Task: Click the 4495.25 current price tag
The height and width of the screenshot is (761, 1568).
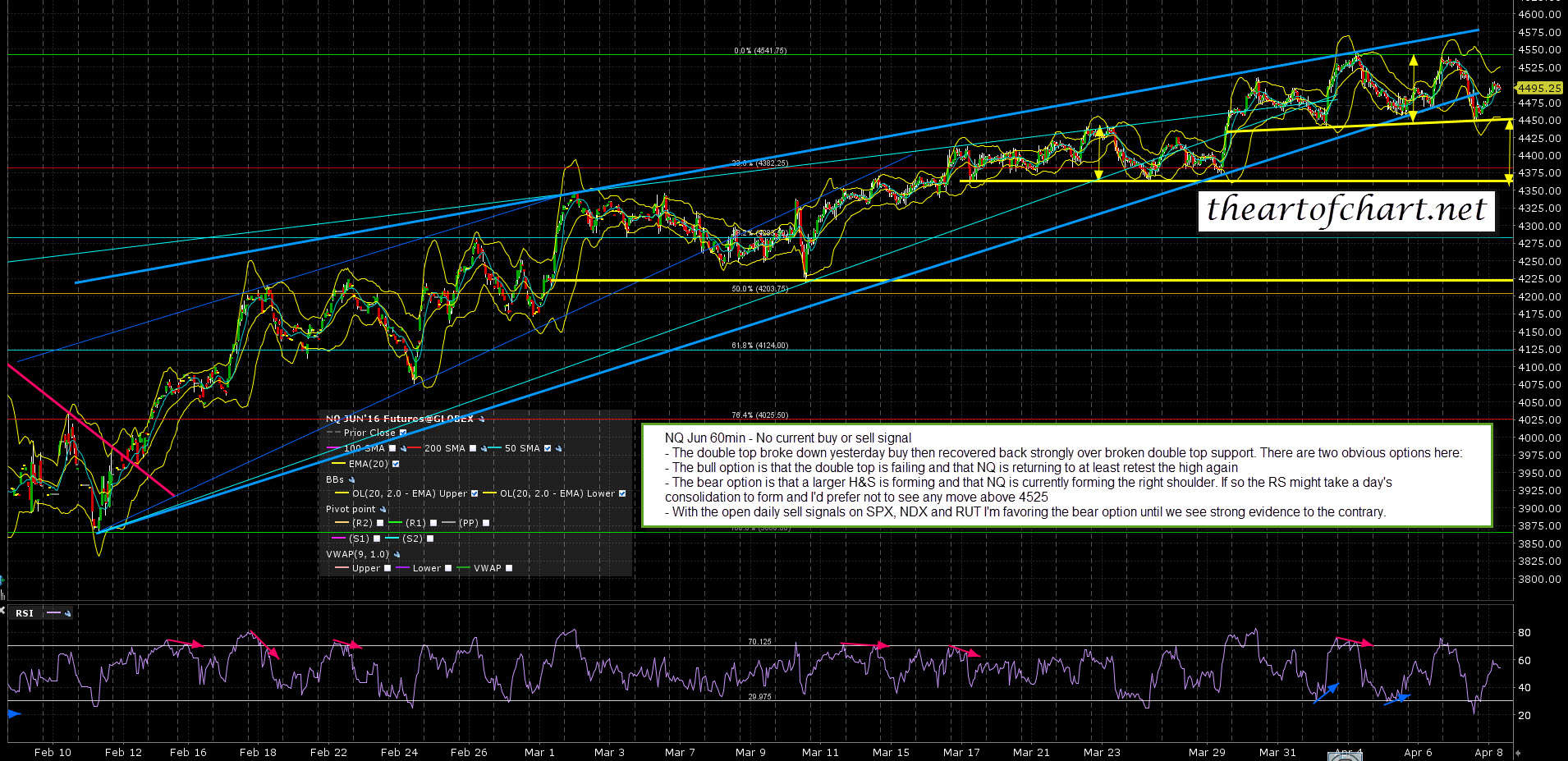Action: [x=1539, y=88]
